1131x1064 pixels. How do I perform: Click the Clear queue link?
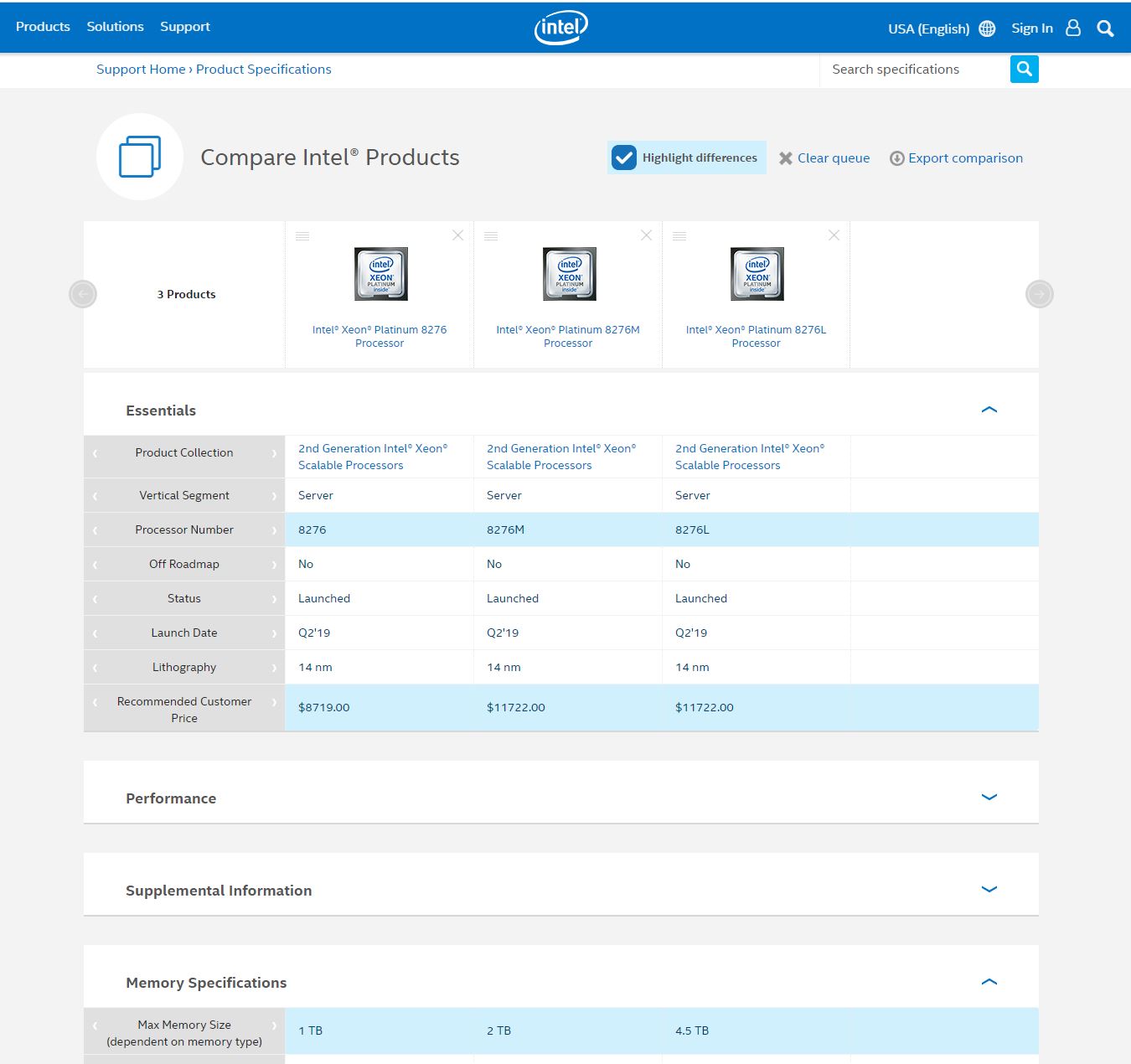[x=833, y=158]
